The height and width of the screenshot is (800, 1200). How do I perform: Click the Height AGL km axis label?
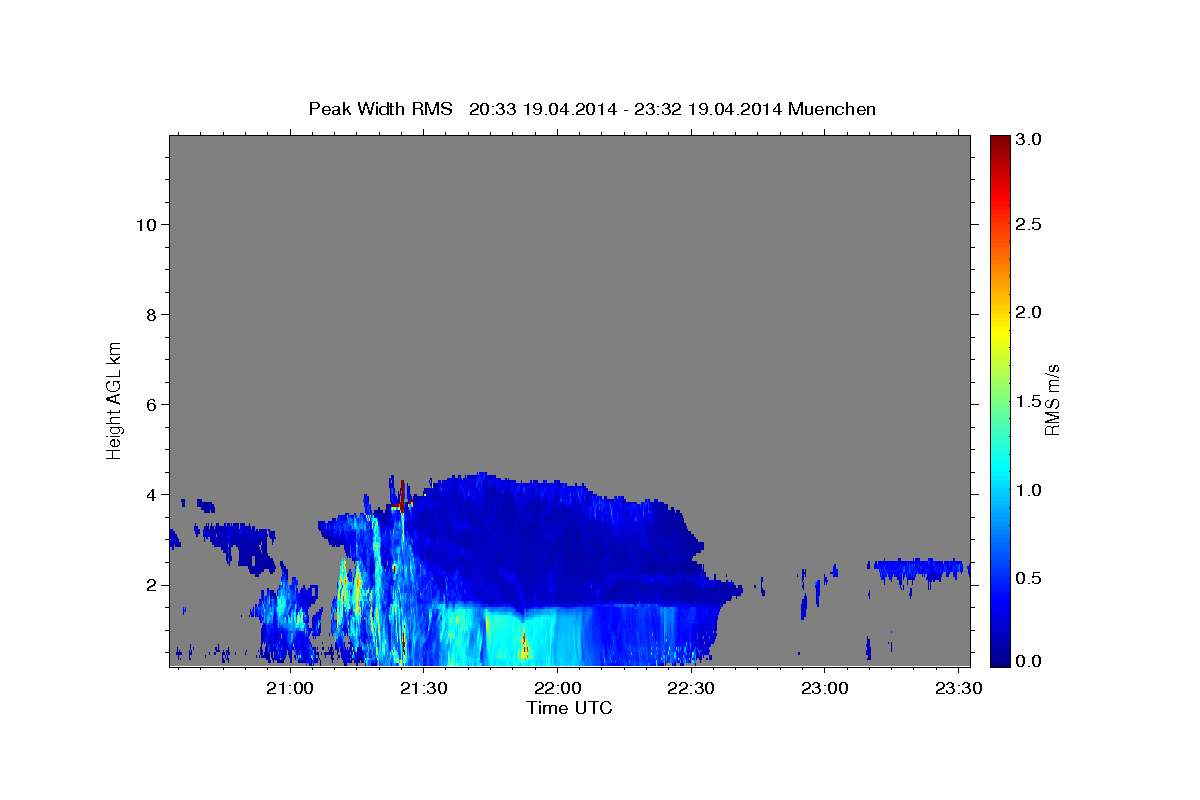tap(114, 399)
